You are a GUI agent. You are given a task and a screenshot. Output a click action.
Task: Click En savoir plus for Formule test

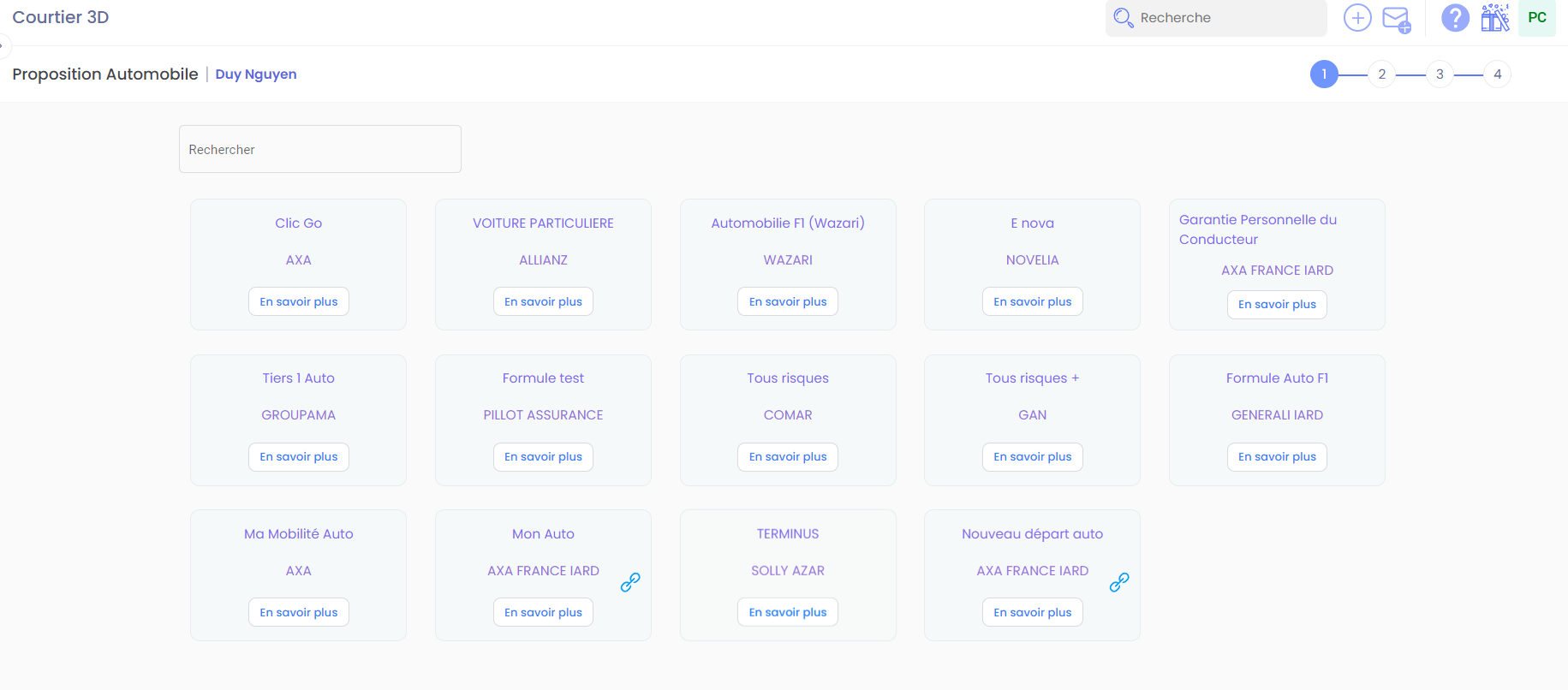click(x=543, y=457)
